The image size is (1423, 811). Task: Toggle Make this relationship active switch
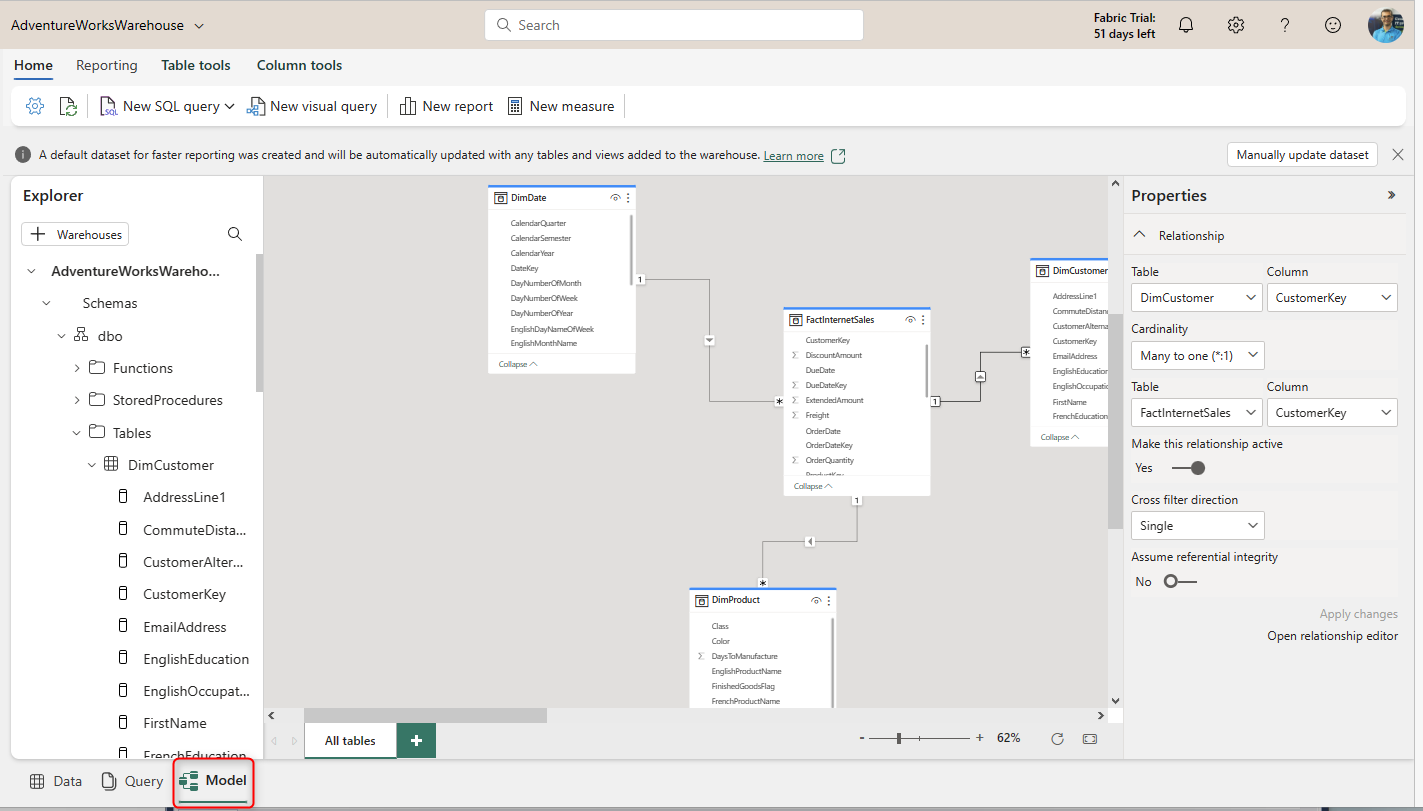(1188, 468)
